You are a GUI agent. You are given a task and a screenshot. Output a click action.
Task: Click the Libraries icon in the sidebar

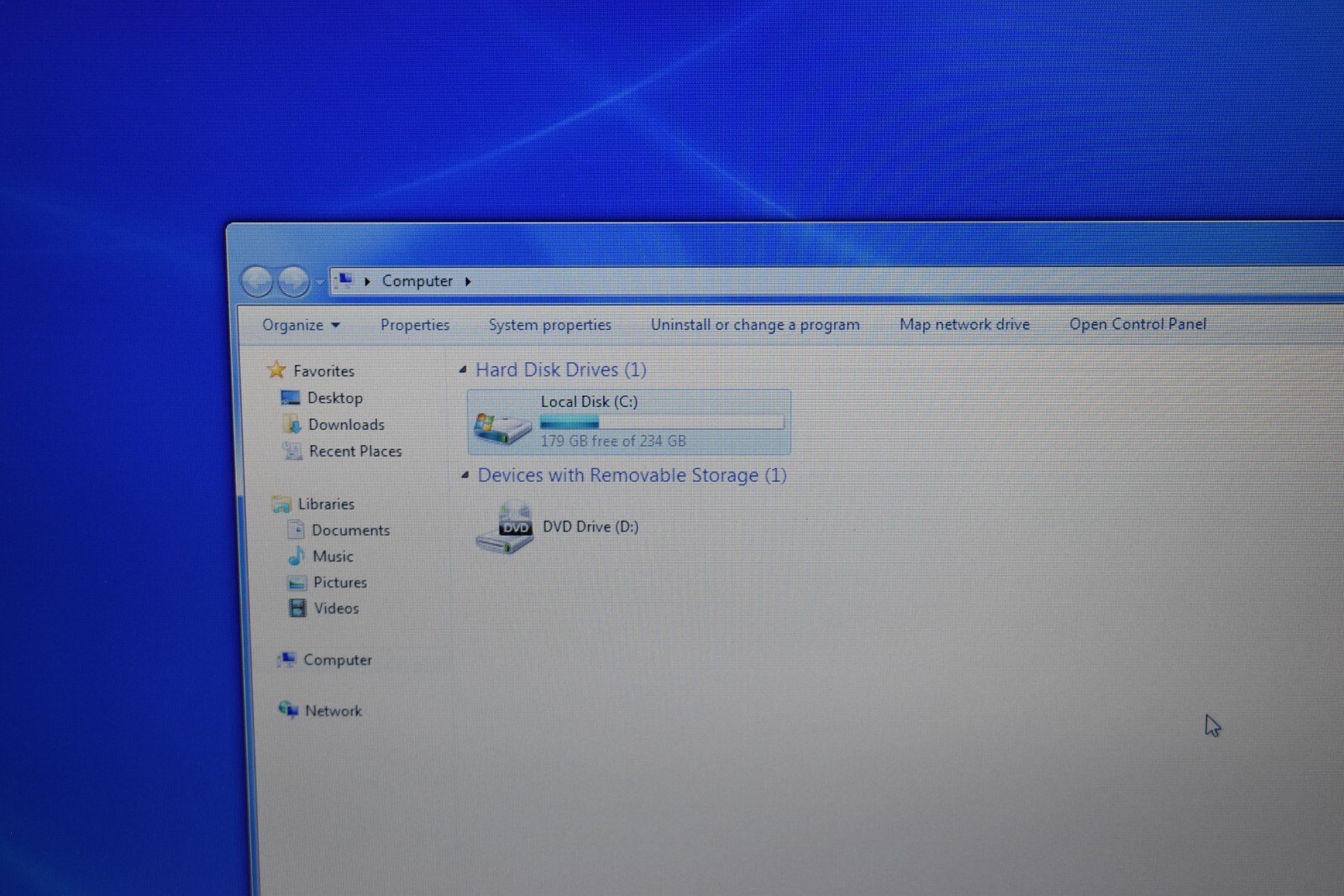(x=281, y=504)
